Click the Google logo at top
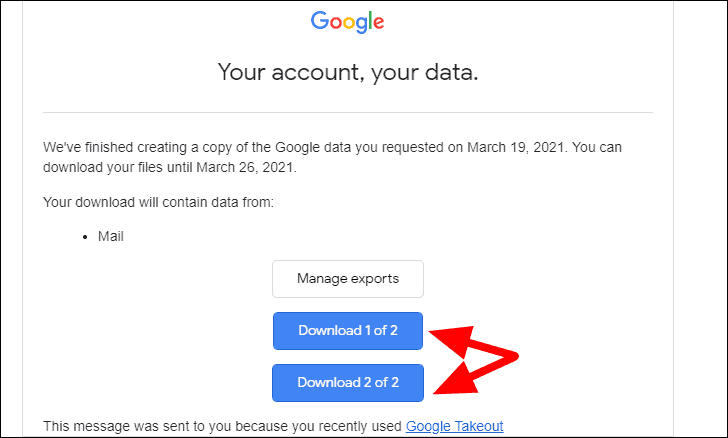This screenshot has height=438, width=728. tap(347, 22)
